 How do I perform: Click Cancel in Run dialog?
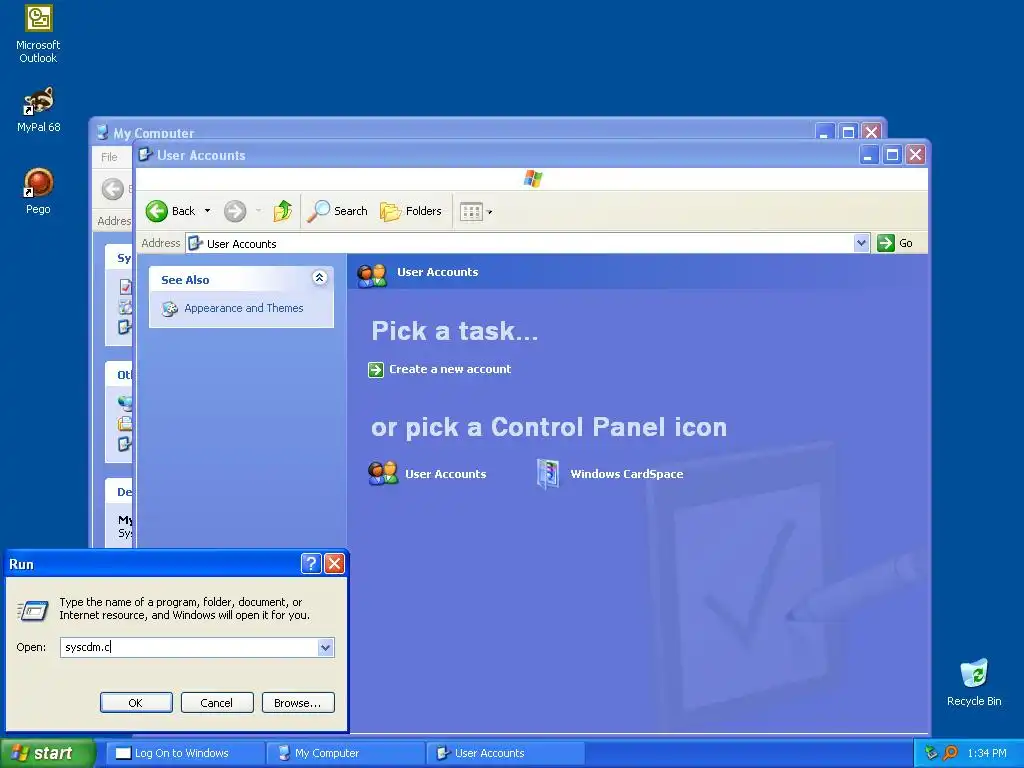[x=217, y=703]
